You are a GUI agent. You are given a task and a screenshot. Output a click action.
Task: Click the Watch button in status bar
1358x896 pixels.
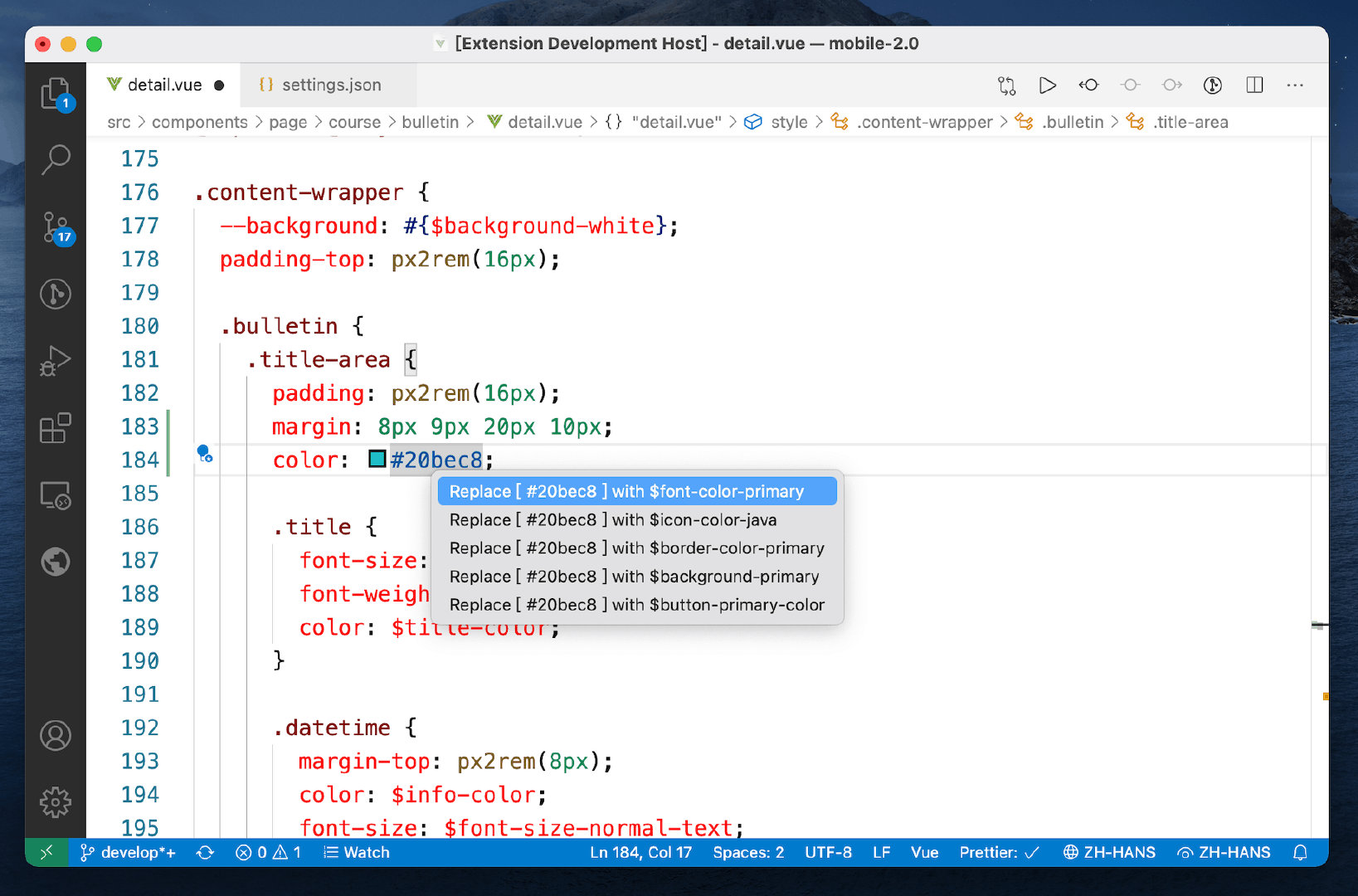357,852
